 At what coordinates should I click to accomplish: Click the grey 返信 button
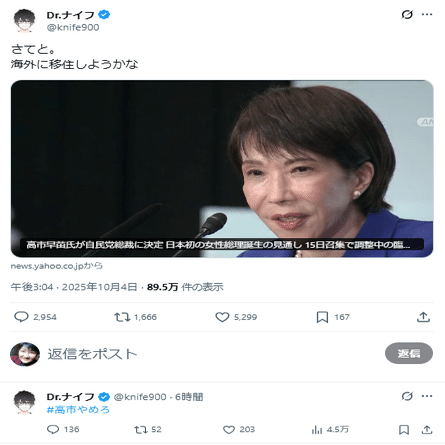click(409, 353)
